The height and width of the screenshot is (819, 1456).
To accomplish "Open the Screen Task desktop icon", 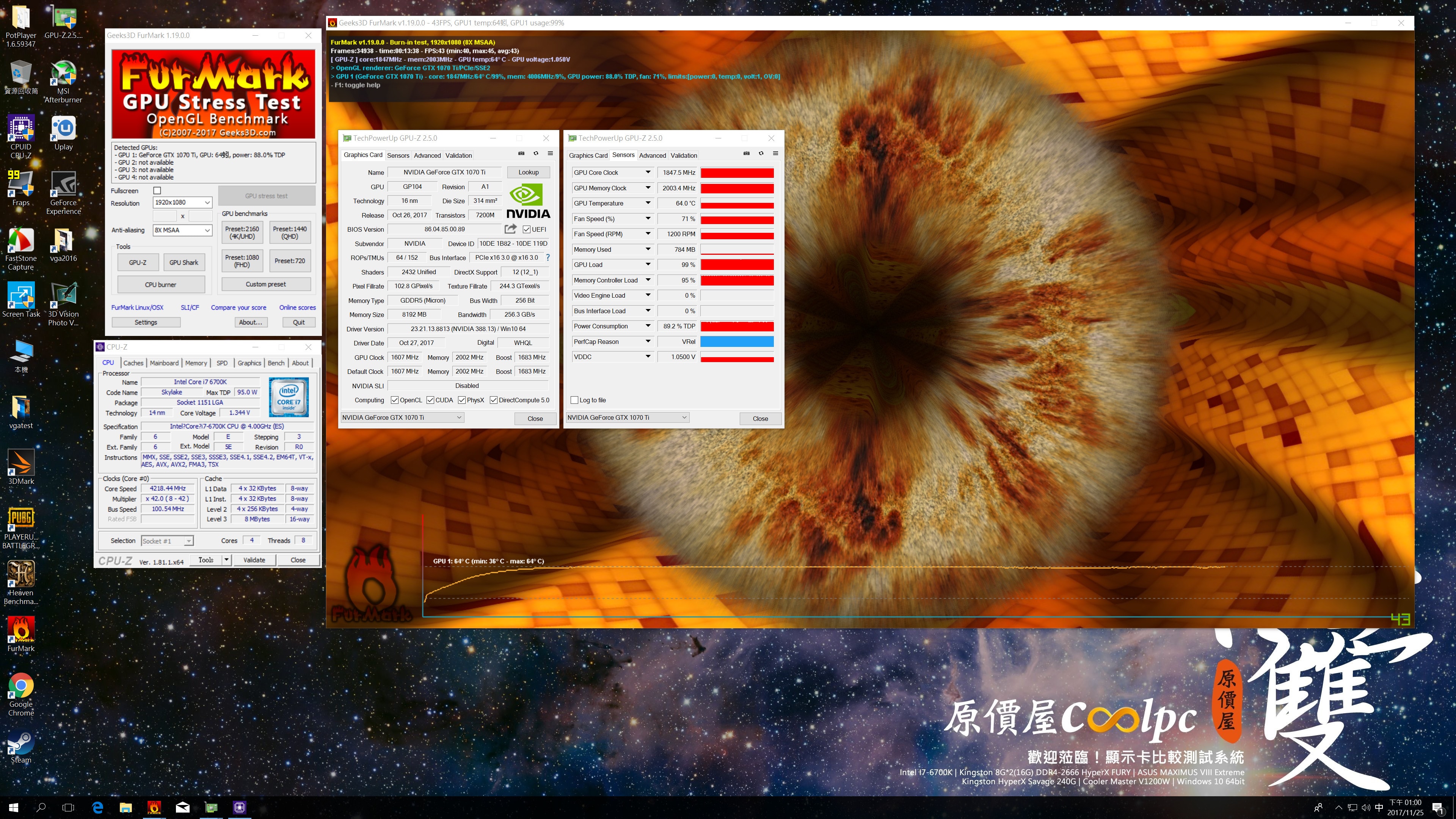I will (21, 300).
